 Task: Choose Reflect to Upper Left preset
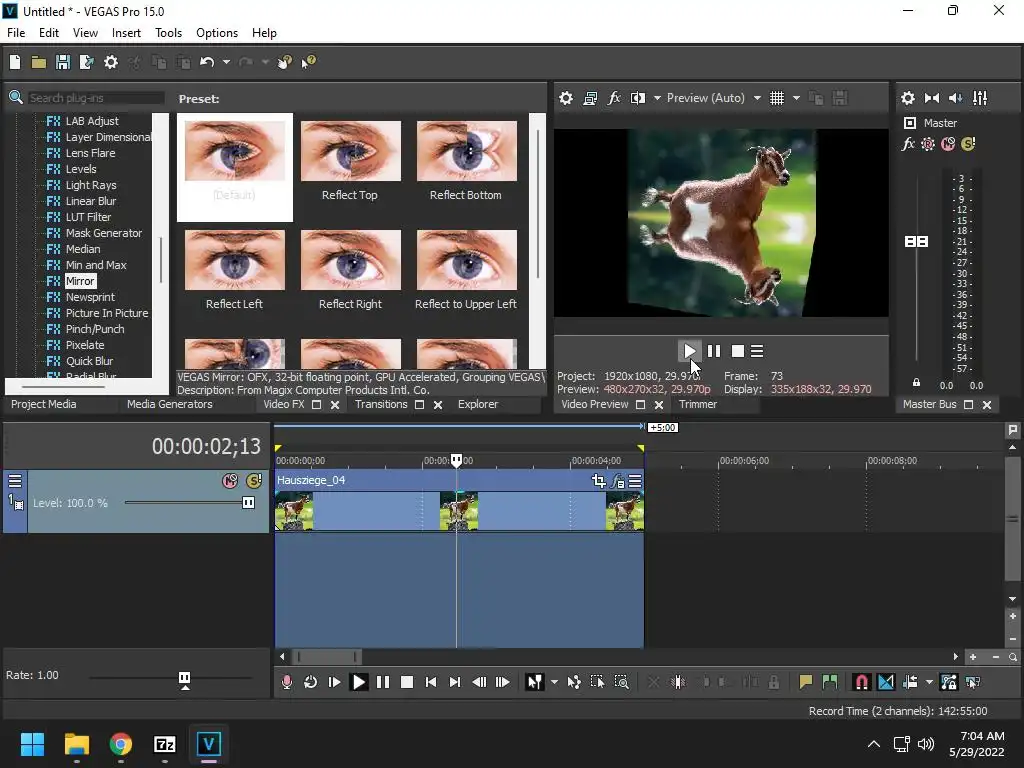coord(466,260)
